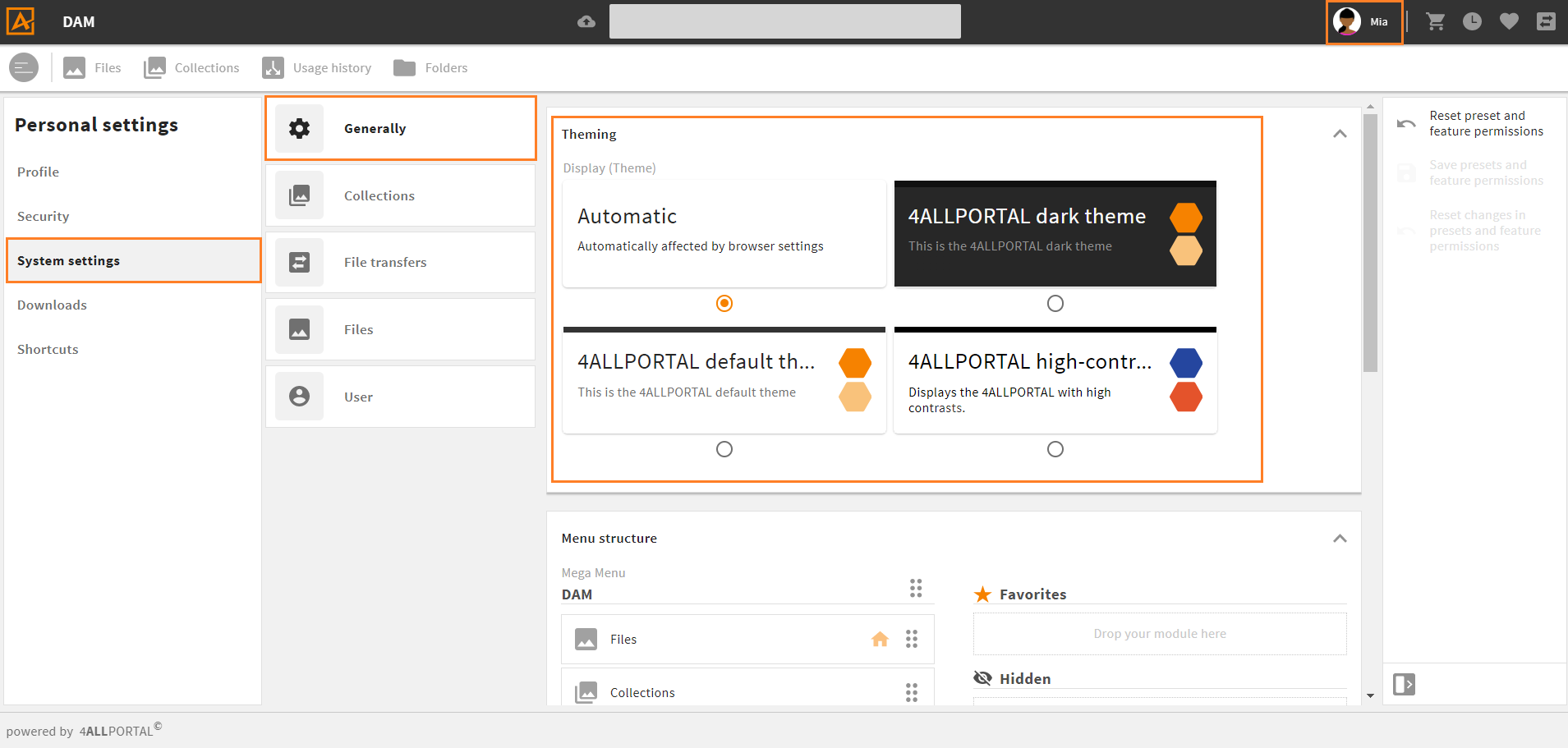Image resolution: width=1568 pixels, height=748 pixels.
Task: Open the shopping cart icon
Action: click(x=1436, y=21)
